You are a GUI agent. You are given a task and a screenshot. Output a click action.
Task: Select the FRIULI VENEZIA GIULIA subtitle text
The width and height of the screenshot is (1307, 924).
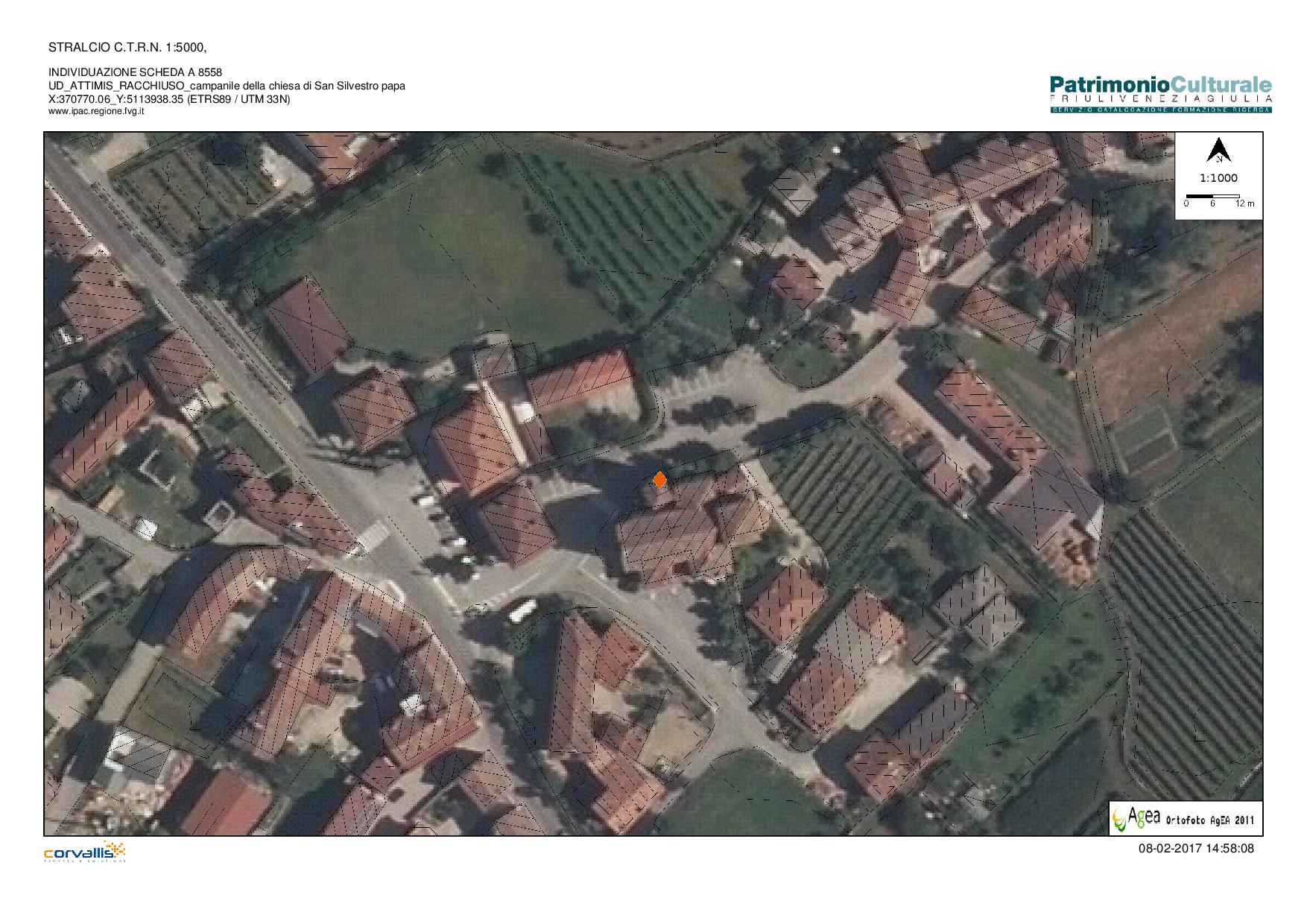1160,99
